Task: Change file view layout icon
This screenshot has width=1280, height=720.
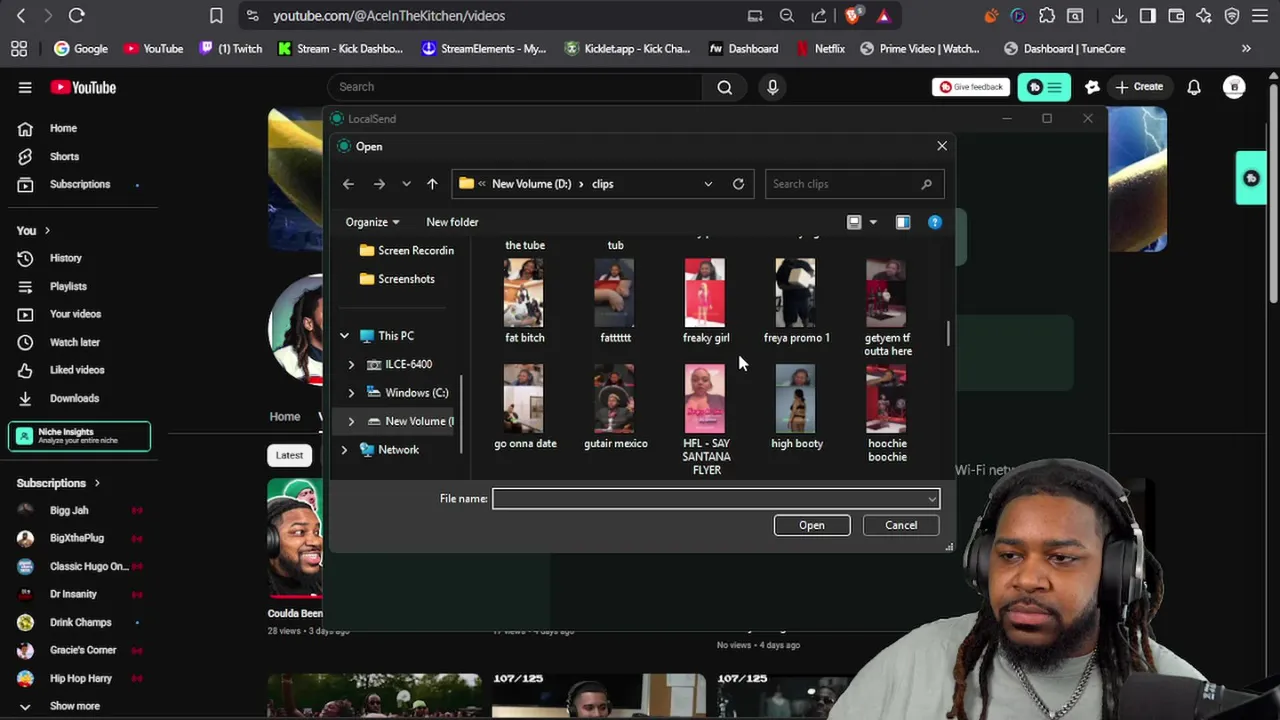Action: 854,222
